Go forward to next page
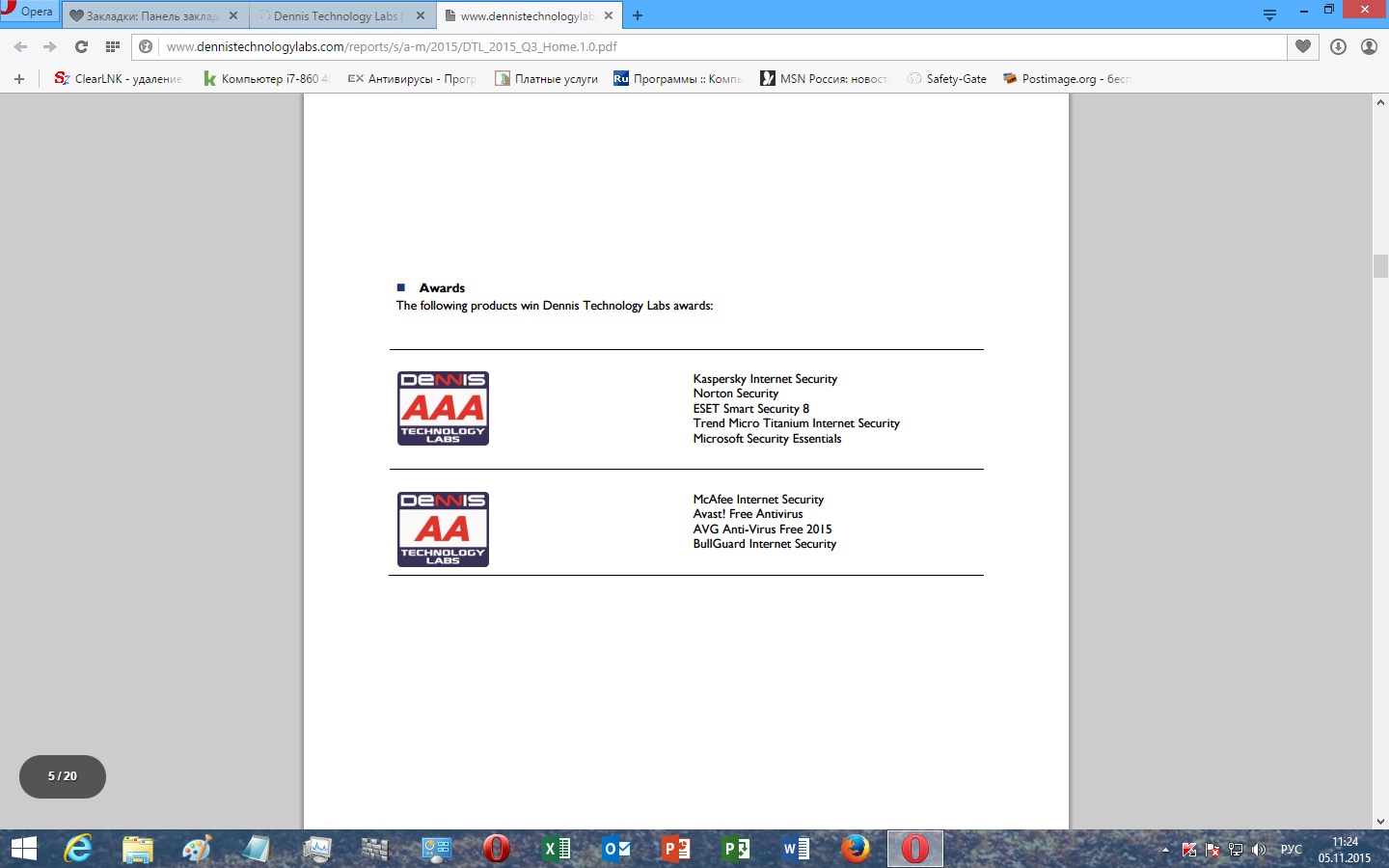 coord(50,46)
